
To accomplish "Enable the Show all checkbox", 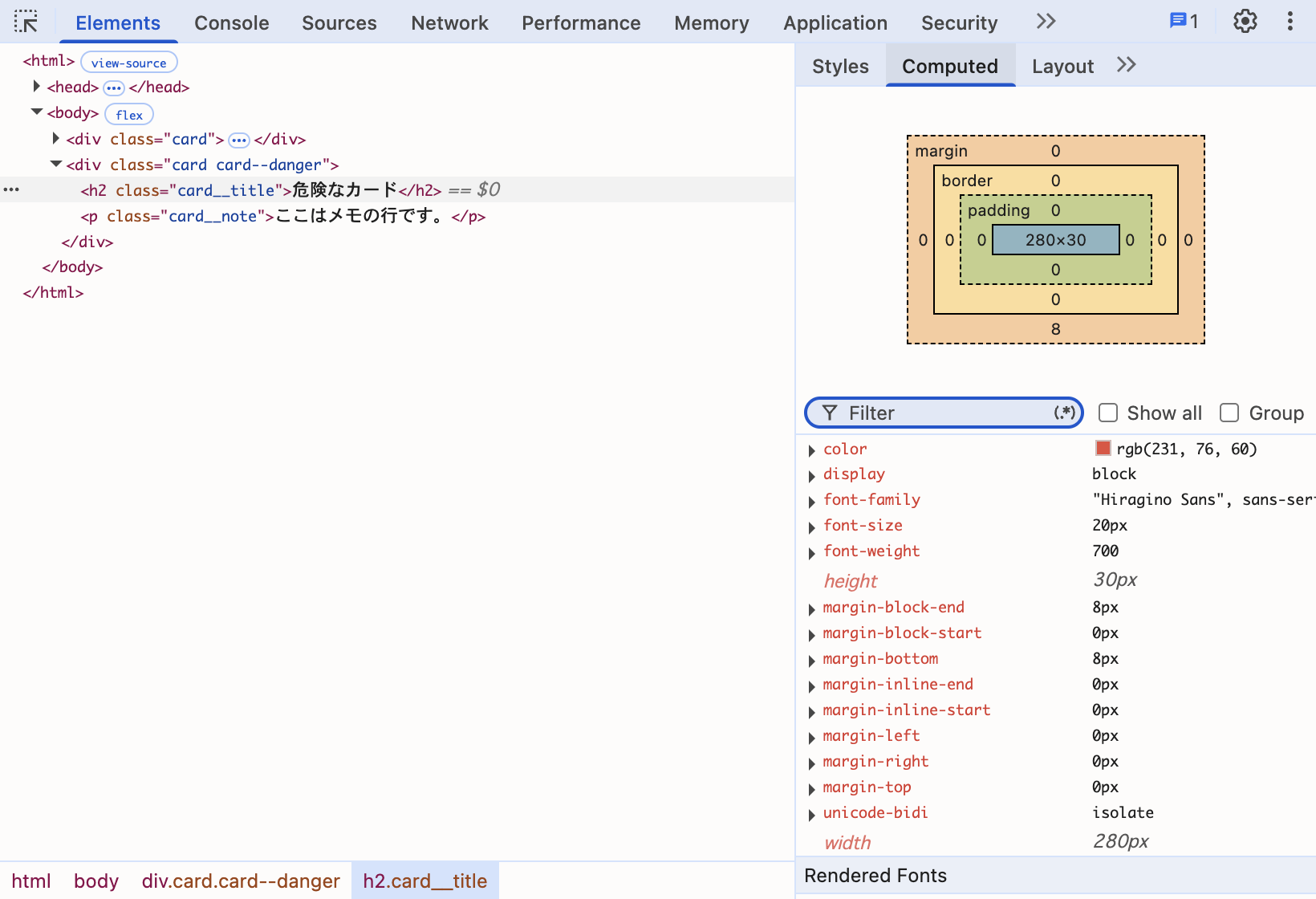I will click(1108, 413).
